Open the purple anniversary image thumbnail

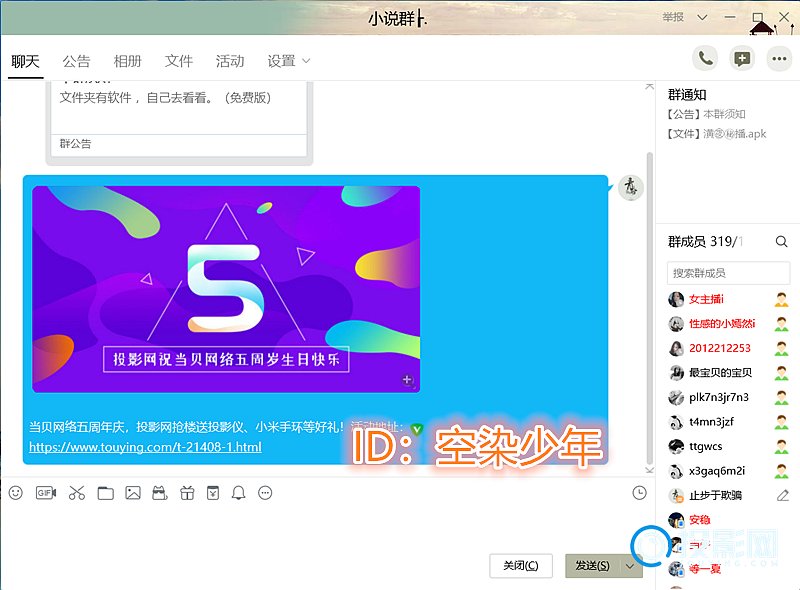click(226, 289)
